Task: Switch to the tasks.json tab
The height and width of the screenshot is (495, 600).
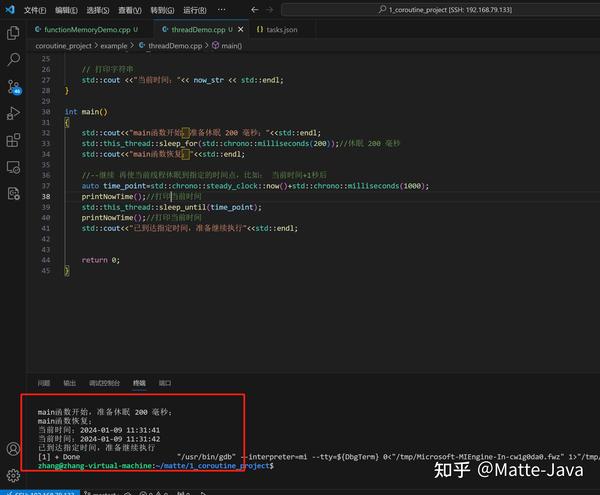Action: click(x=282, y=29)
